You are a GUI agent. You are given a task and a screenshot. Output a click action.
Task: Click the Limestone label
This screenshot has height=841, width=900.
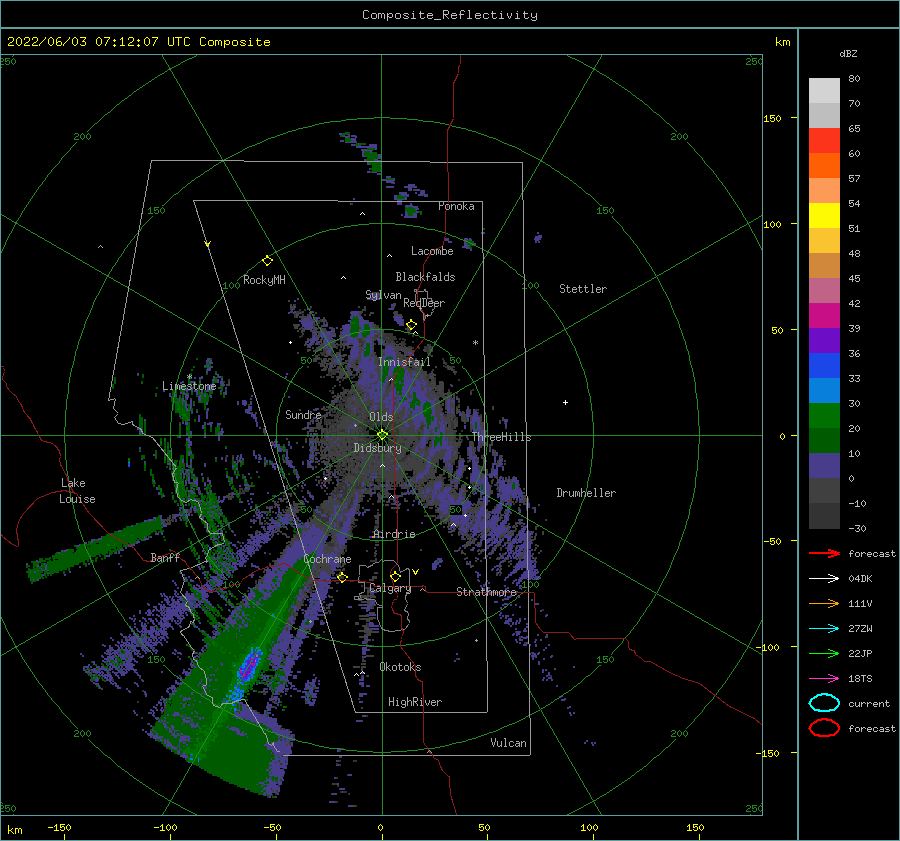189,386
